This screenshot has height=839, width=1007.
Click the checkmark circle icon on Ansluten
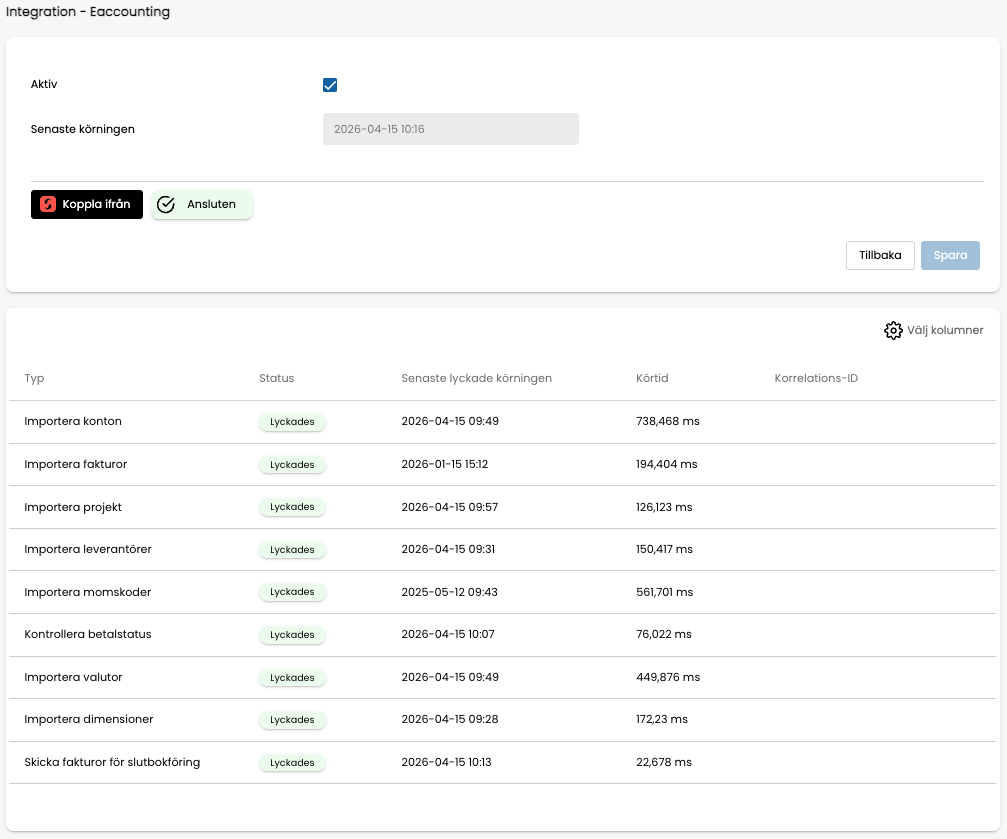point(166,204)
